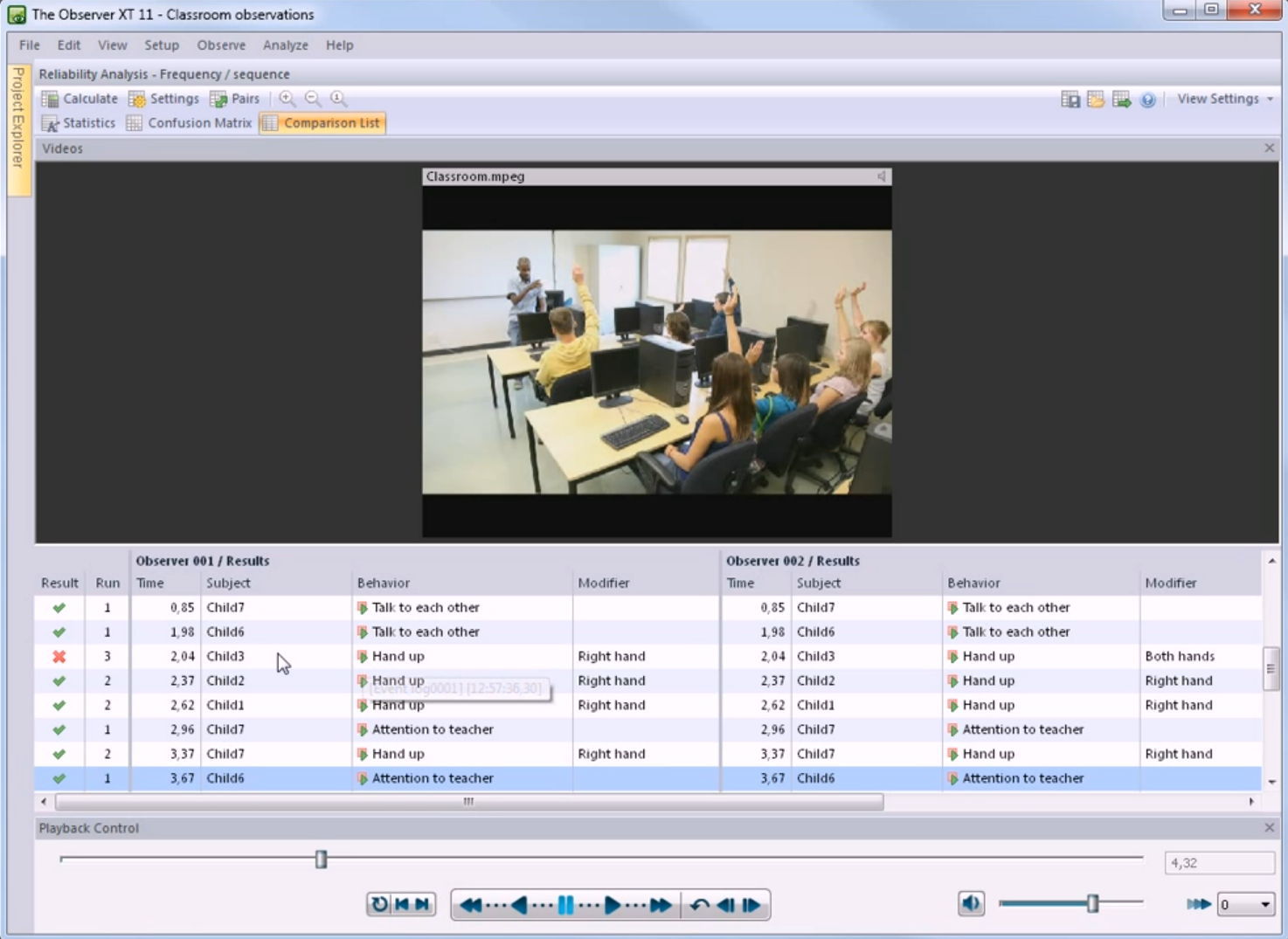Mute the playback volume speaker button

coord(971,903)
